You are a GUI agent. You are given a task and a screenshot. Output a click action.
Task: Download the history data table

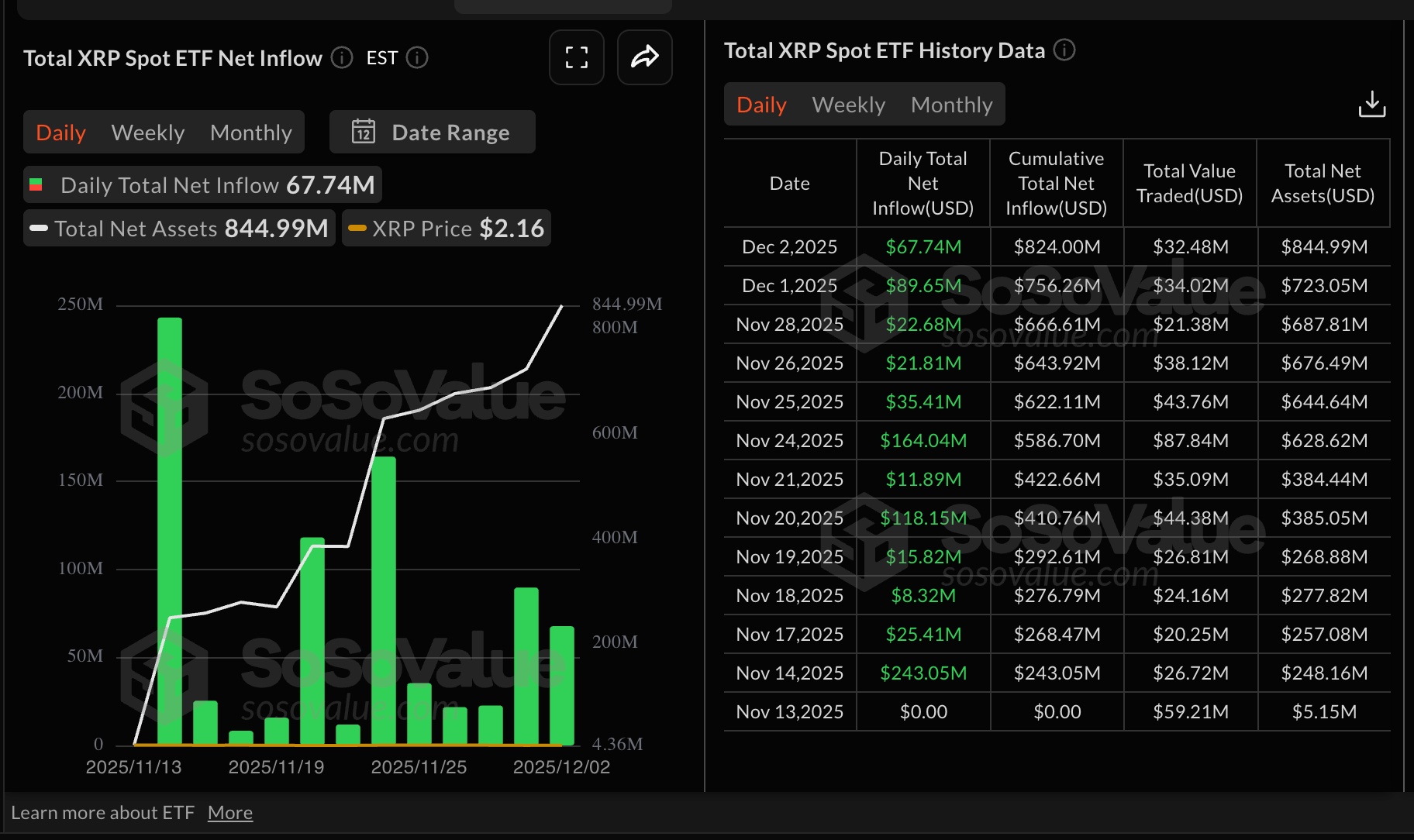tap(1371, 104)
